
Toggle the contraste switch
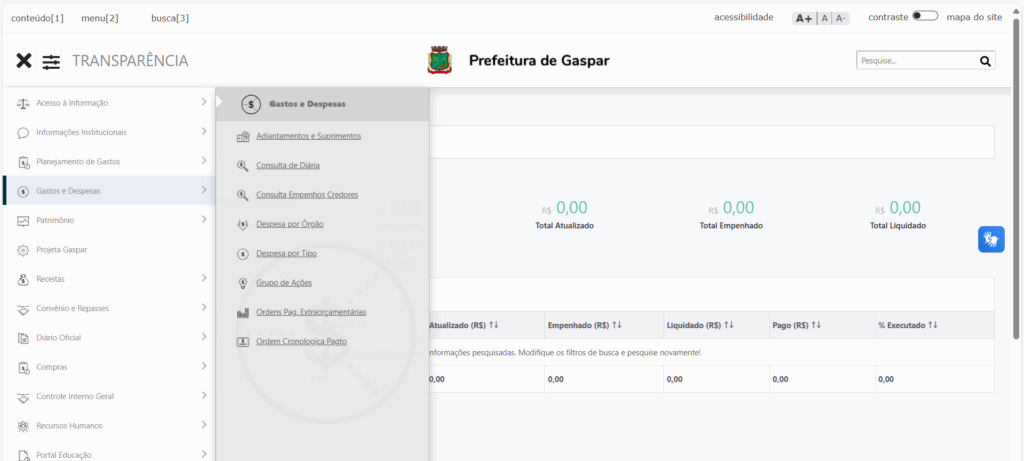[924, 17]
